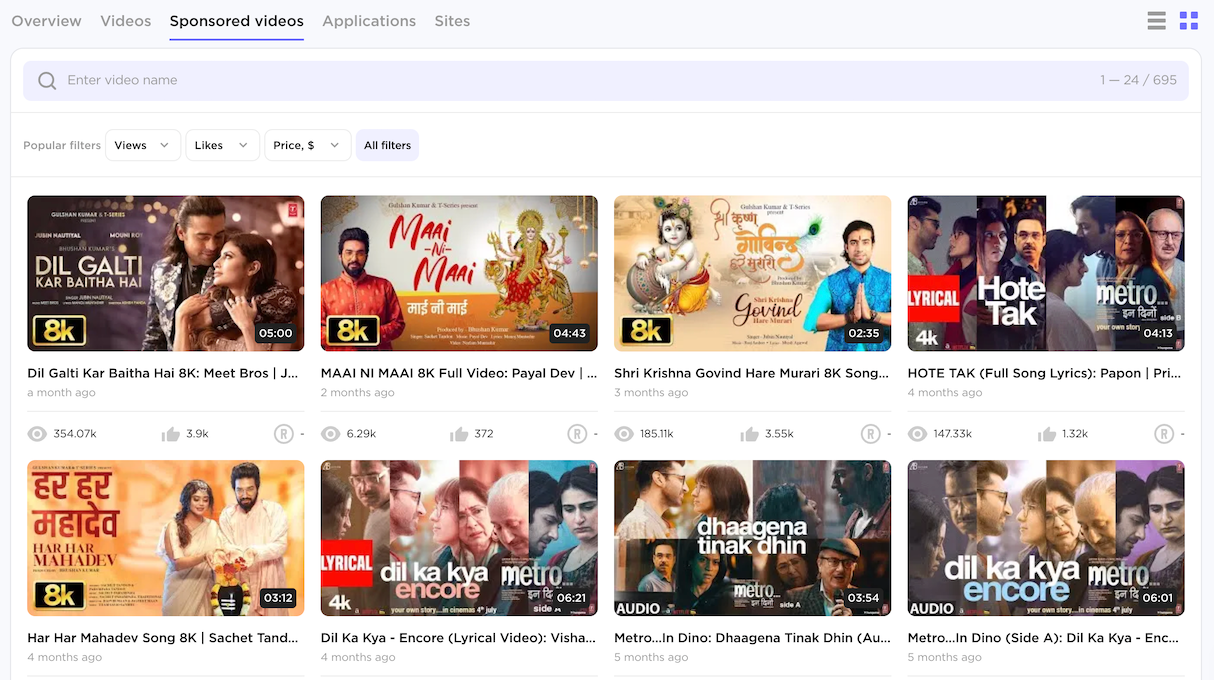
Task: Open the Overview tab
Action: (46, 21)
